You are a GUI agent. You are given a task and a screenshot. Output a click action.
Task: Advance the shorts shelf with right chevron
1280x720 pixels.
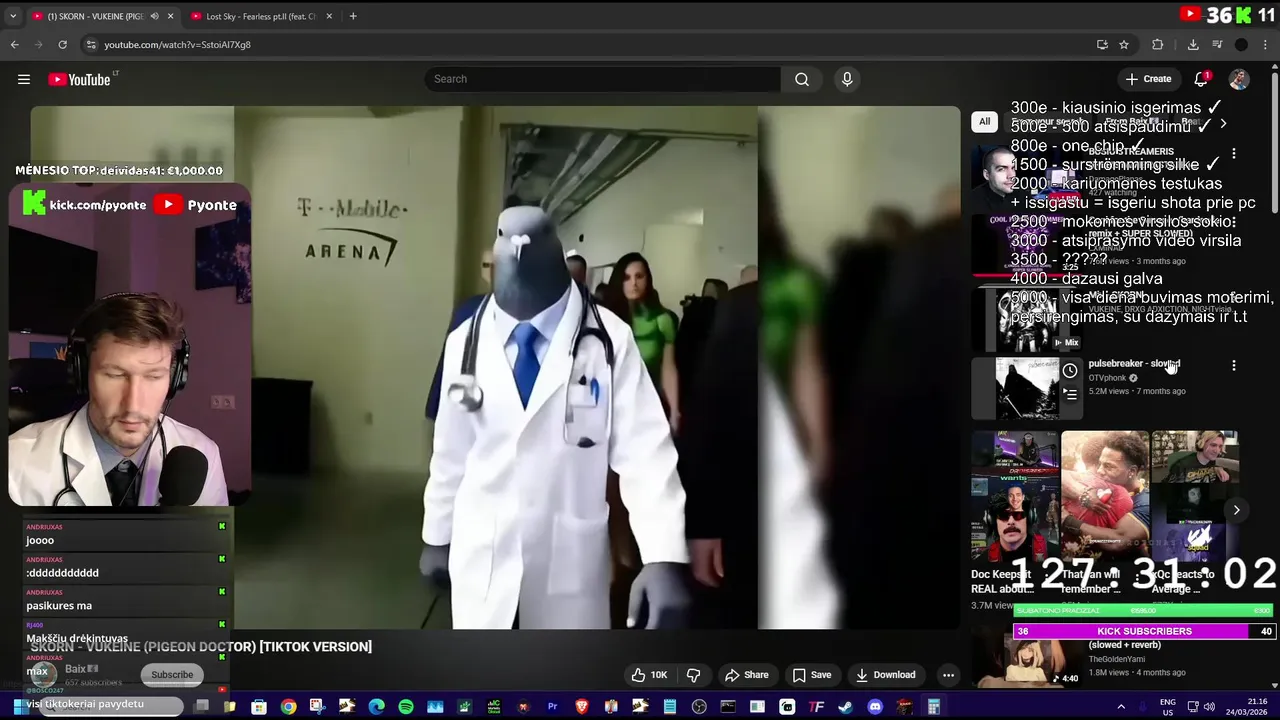1236,510
